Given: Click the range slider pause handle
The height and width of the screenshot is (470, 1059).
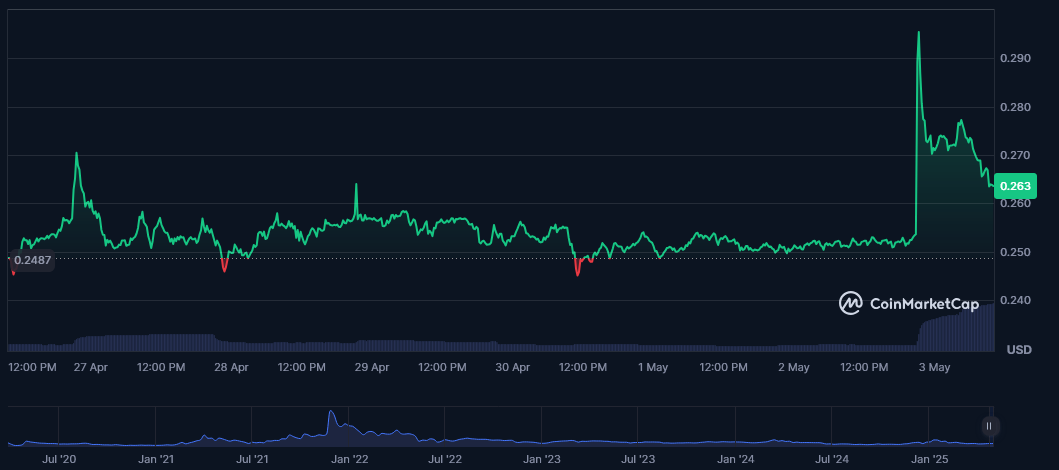Looking at the screenshot, I should tap(989, 426).
